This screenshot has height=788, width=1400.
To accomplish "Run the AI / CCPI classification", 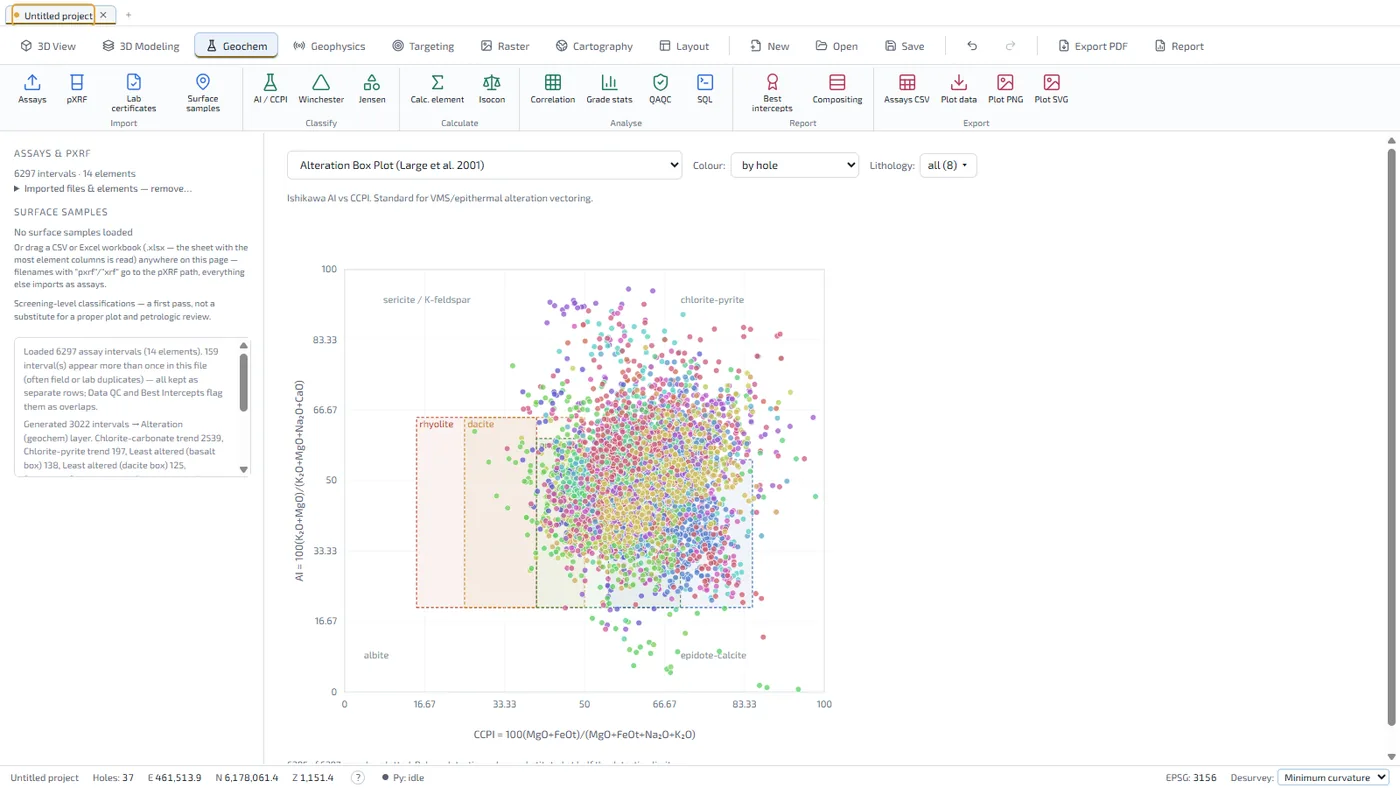I will (x=270, y=89).
